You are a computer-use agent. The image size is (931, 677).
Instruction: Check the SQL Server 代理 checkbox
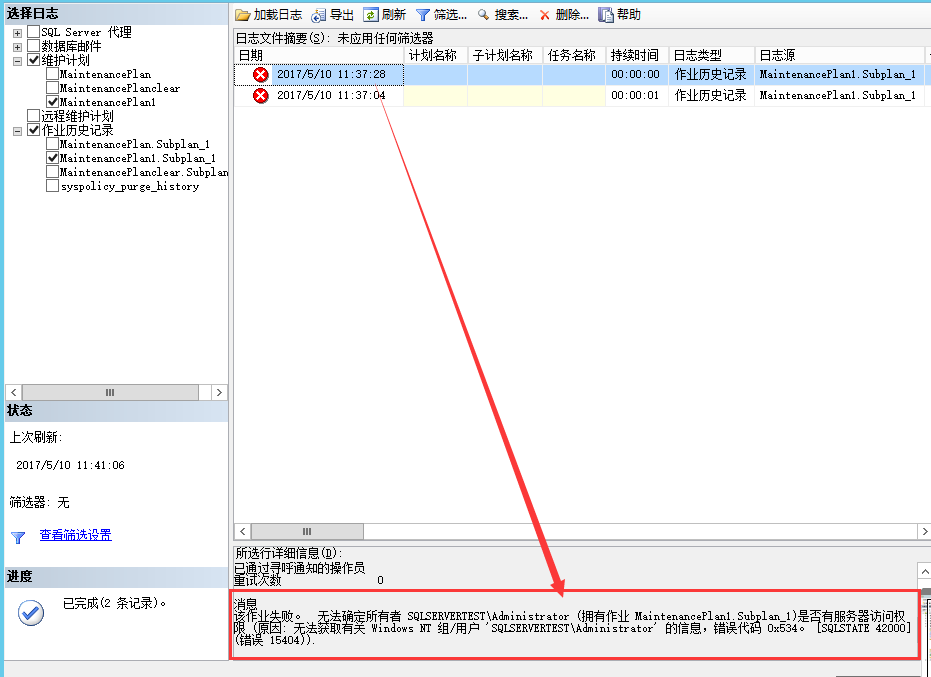click(34, 31)
